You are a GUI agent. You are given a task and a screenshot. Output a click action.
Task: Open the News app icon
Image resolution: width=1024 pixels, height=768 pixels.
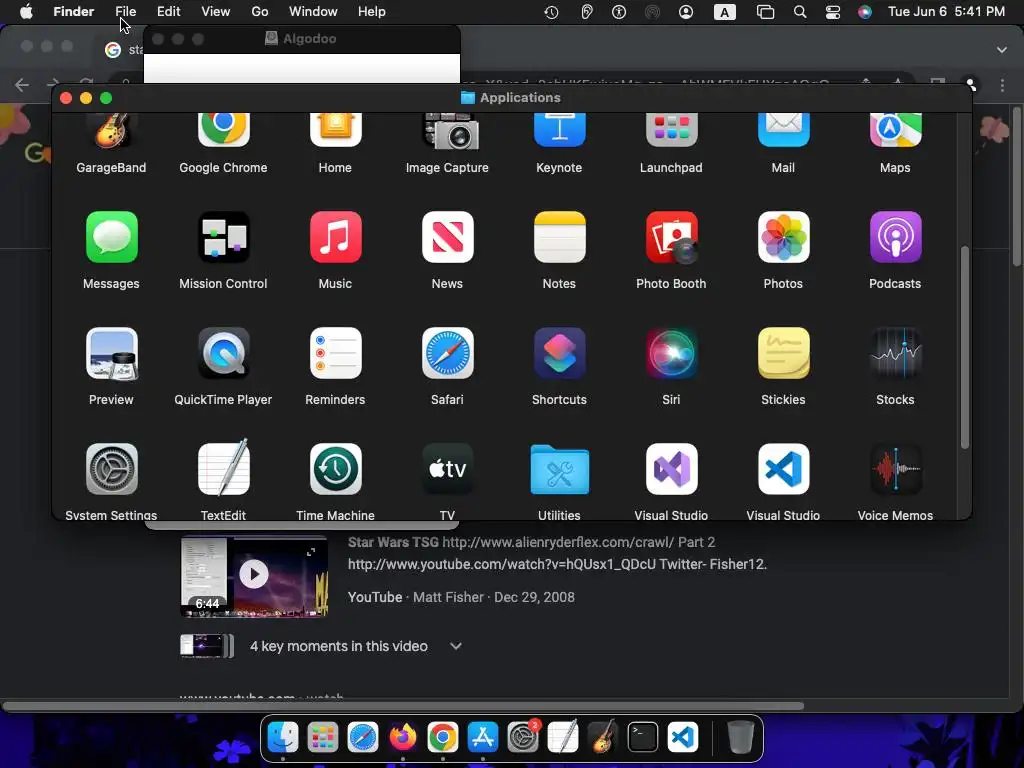tap(447, 237)
